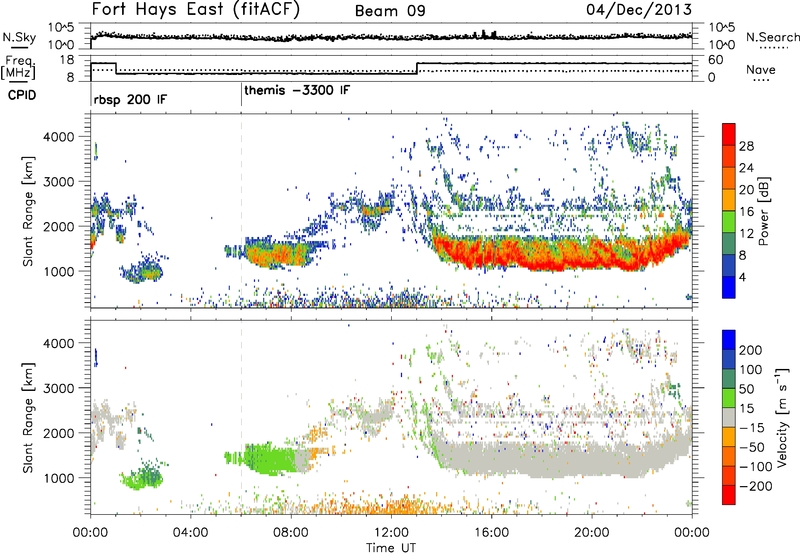Click the red top of the power colorbar
This screenshot has height=554, width=800.
(729, 134)
